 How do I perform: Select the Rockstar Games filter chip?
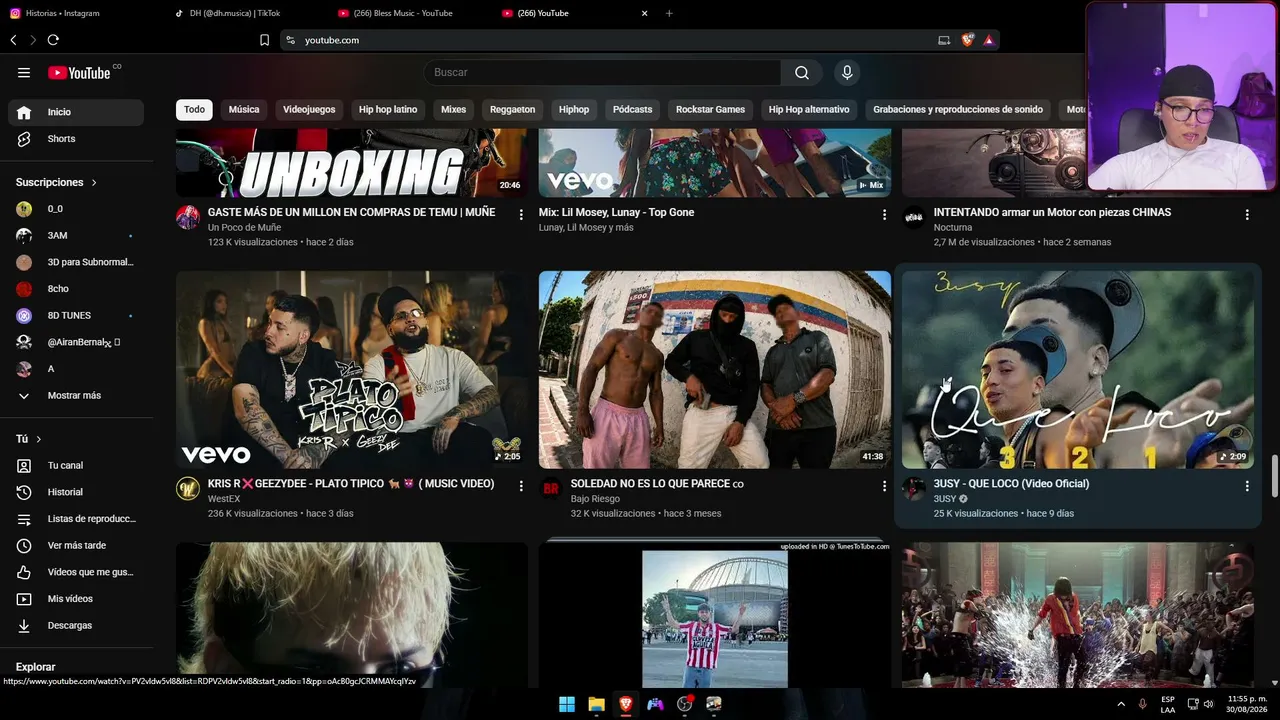point(710,110)
